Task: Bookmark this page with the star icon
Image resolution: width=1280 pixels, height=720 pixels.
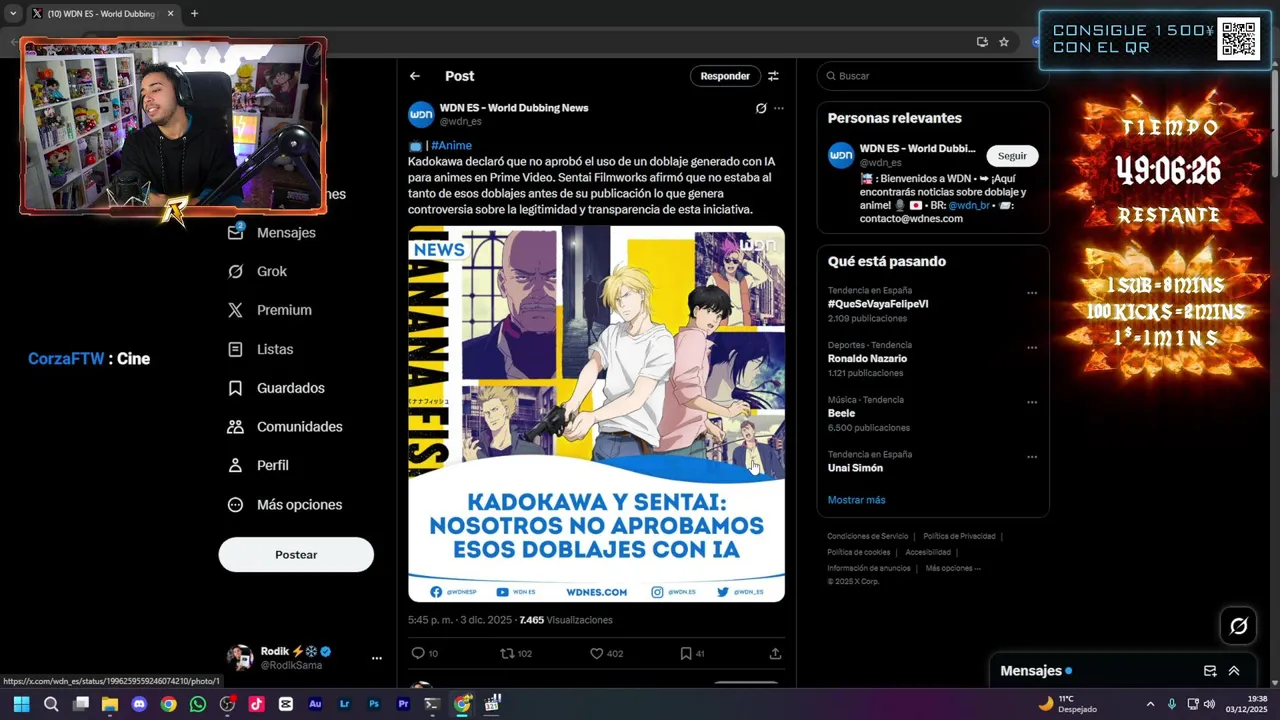Action: point(1004,42)
